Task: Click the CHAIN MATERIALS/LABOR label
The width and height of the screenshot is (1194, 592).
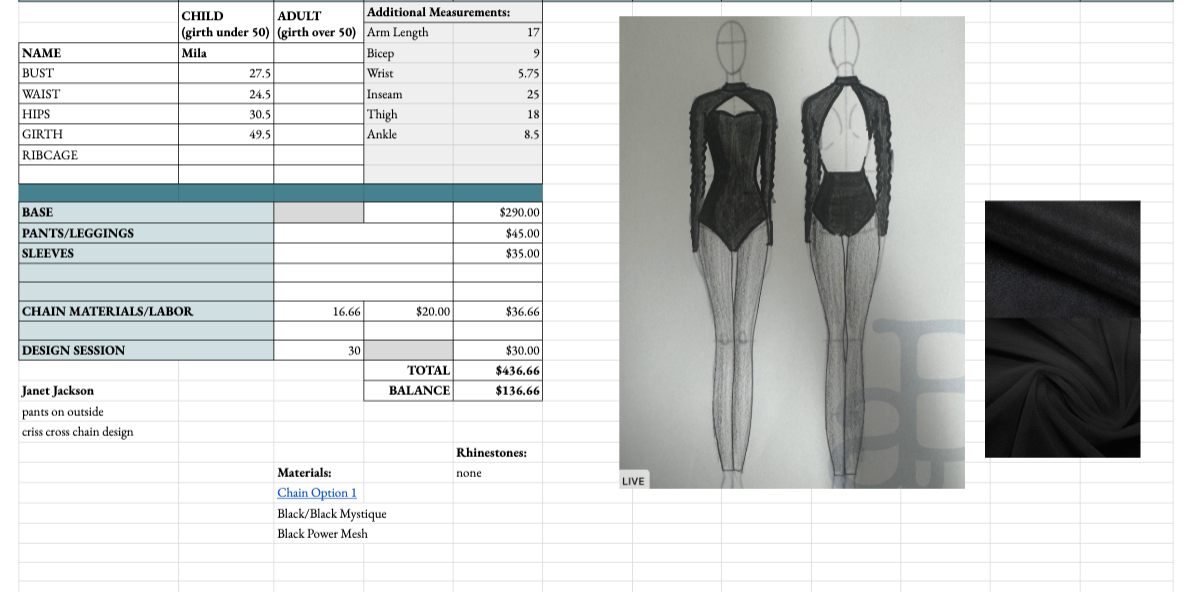Action: pyautogui.click(x=146, y=312)
